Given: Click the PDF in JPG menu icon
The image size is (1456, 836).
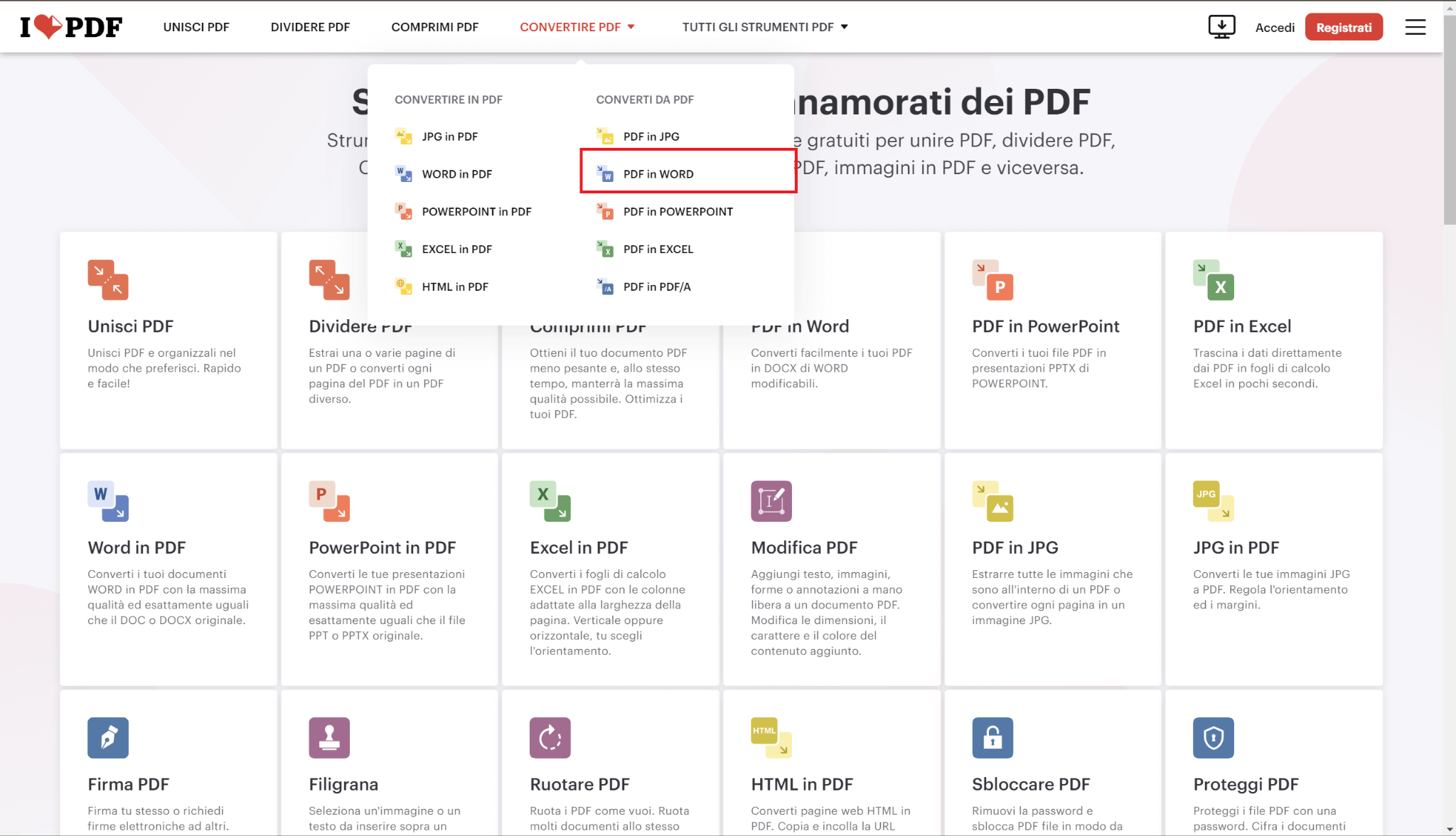Looking at the screenshot, I should pyautogui.click(x=605, y=136).
